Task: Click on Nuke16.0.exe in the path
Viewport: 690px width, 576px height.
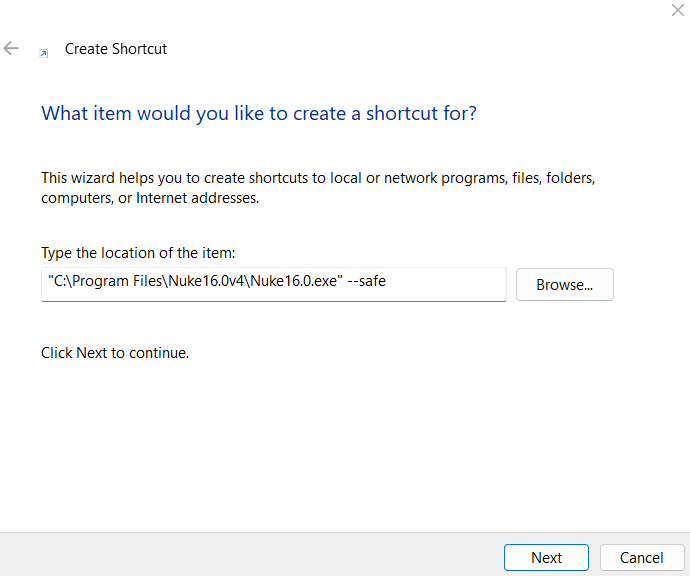Action: (296, 283)
